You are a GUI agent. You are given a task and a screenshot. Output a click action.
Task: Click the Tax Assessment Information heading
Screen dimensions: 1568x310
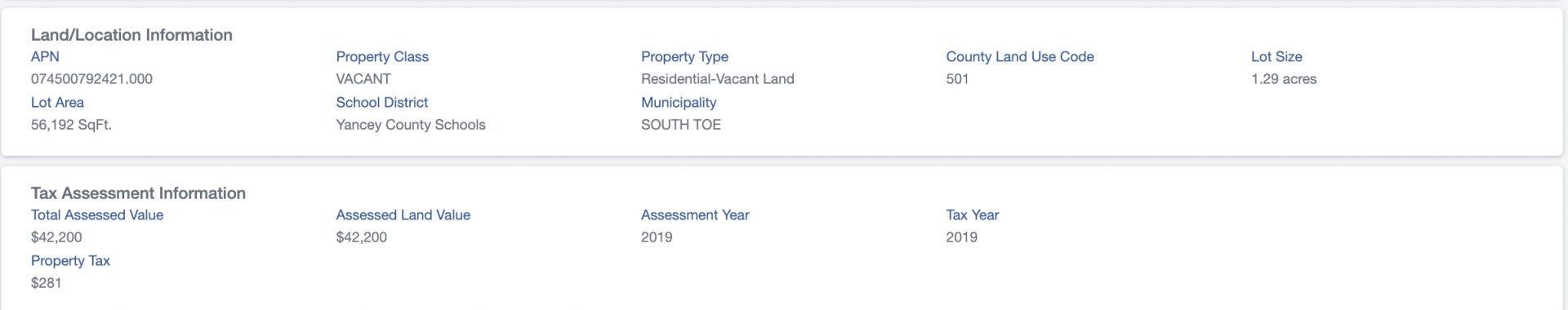click(138, 193)
